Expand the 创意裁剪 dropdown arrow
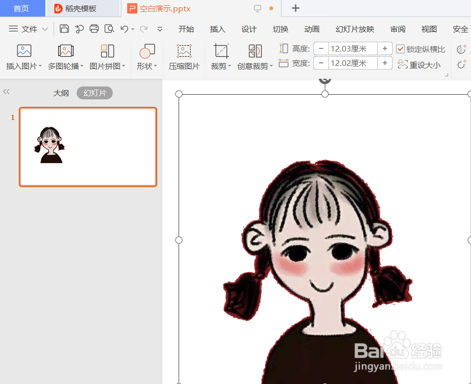 pos(271,66)
